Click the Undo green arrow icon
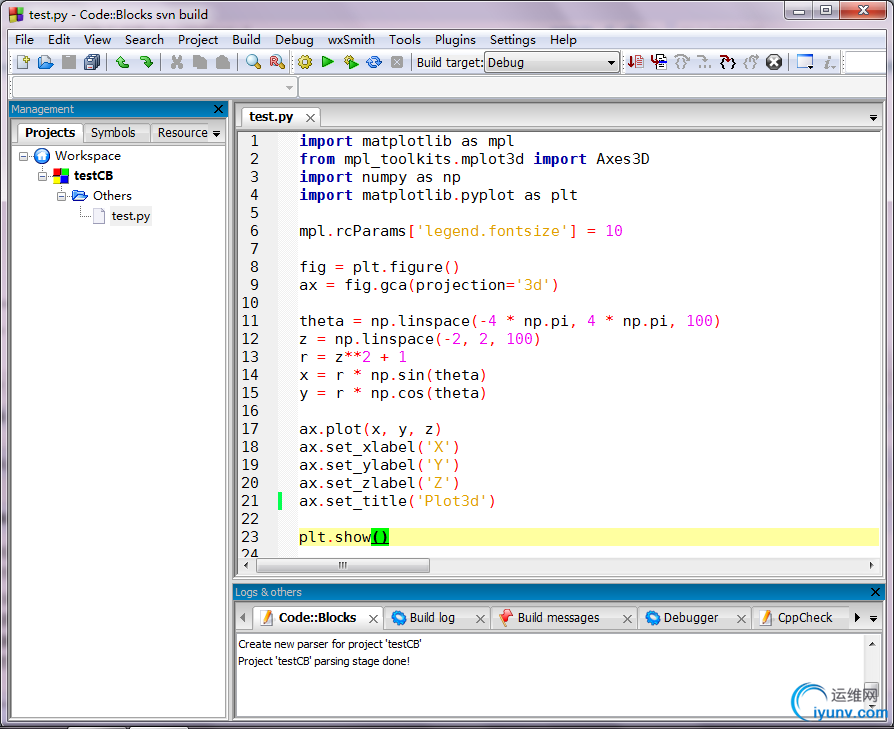The height and width of the screenshot is (729, 894). click(123, 62)
